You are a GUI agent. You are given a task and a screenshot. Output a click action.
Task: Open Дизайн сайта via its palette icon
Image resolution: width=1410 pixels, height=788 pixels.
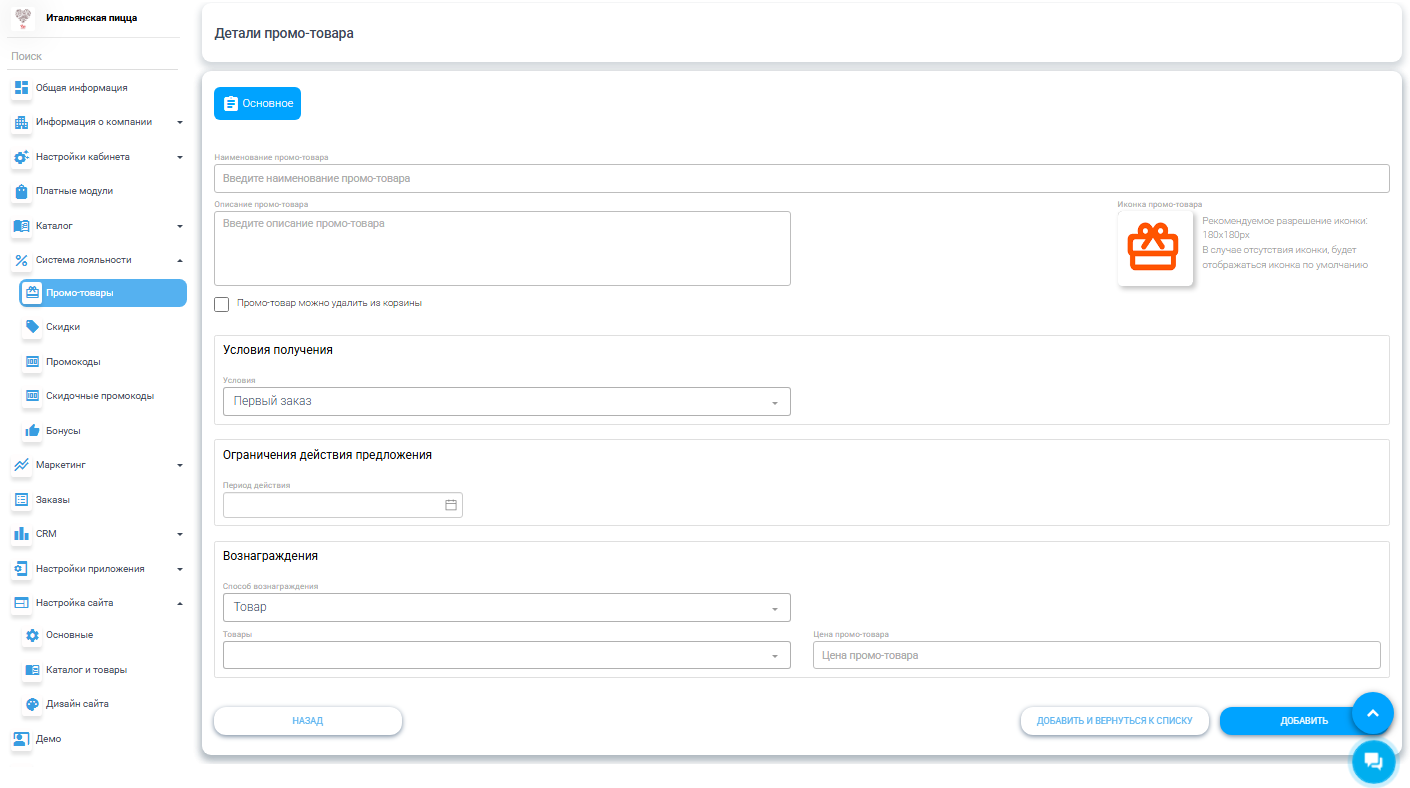(32, 704)
